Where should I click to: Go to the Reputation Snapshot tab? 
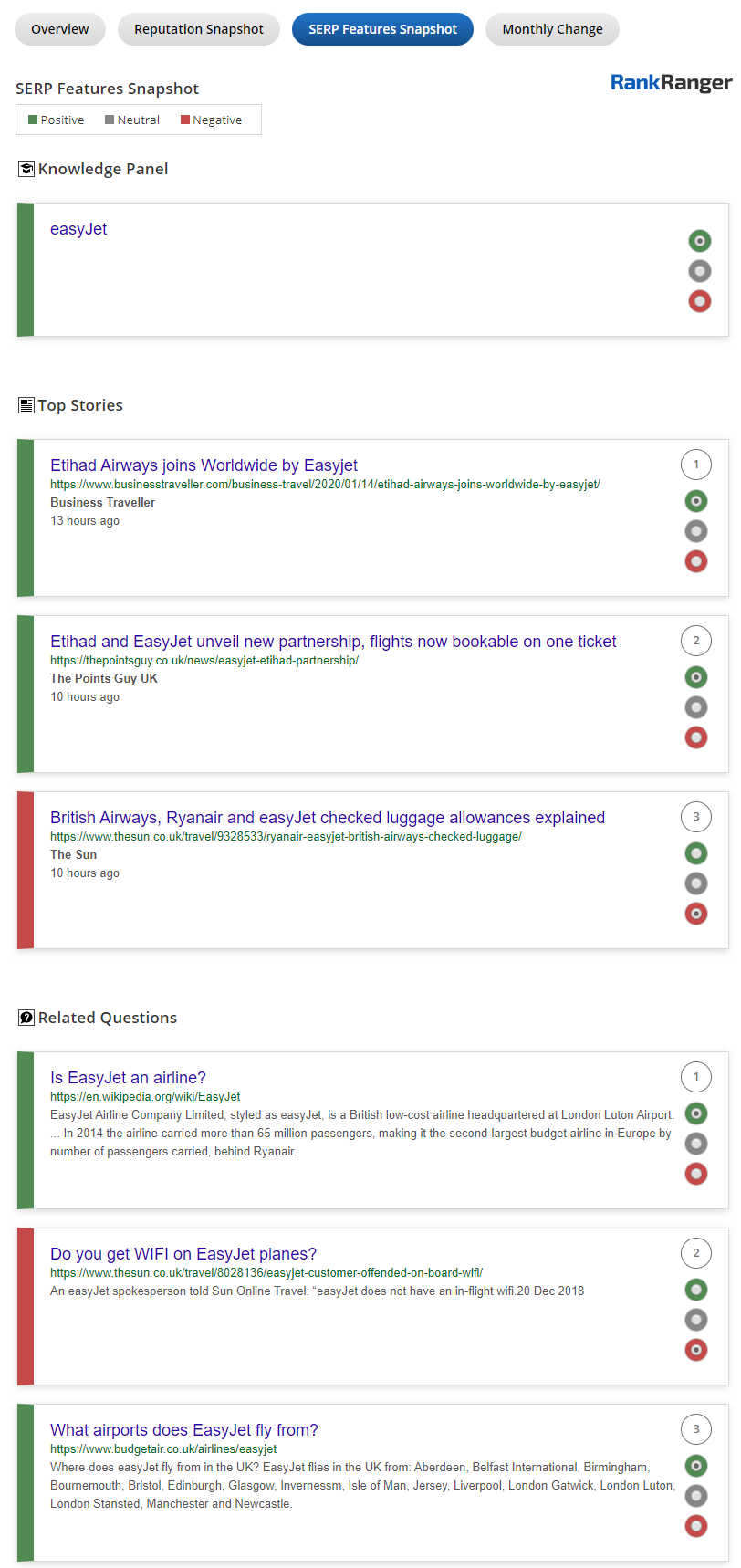(199, 29)
